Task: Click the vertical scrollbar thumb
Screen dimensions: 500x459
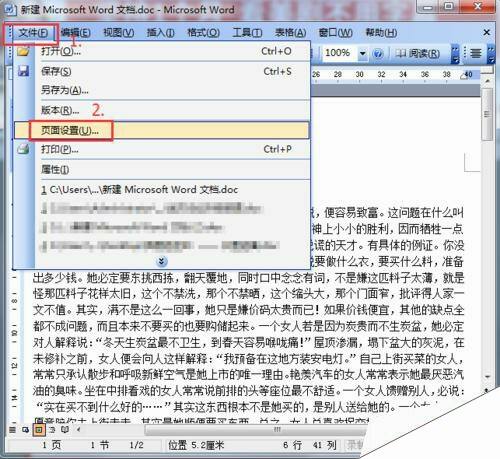Action: pos(487,114)
